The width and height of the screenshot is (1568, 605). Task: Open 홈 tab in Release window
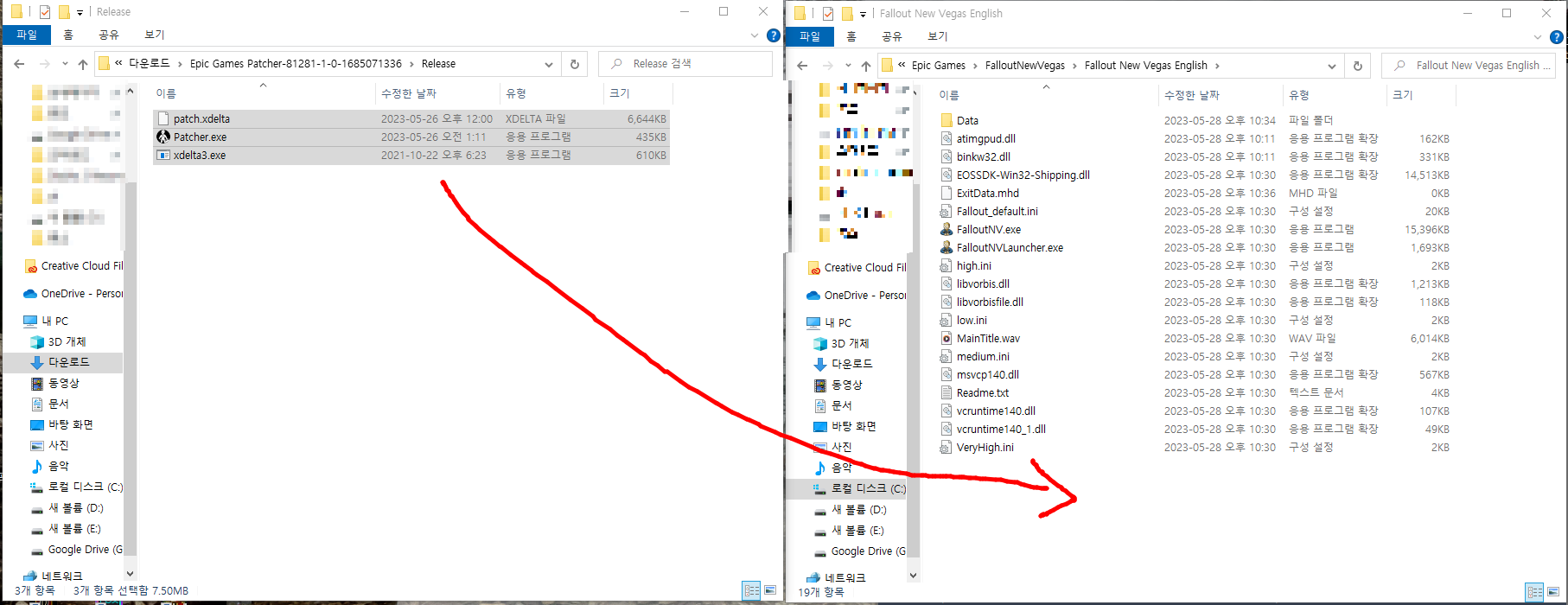[x=68, y=35]
